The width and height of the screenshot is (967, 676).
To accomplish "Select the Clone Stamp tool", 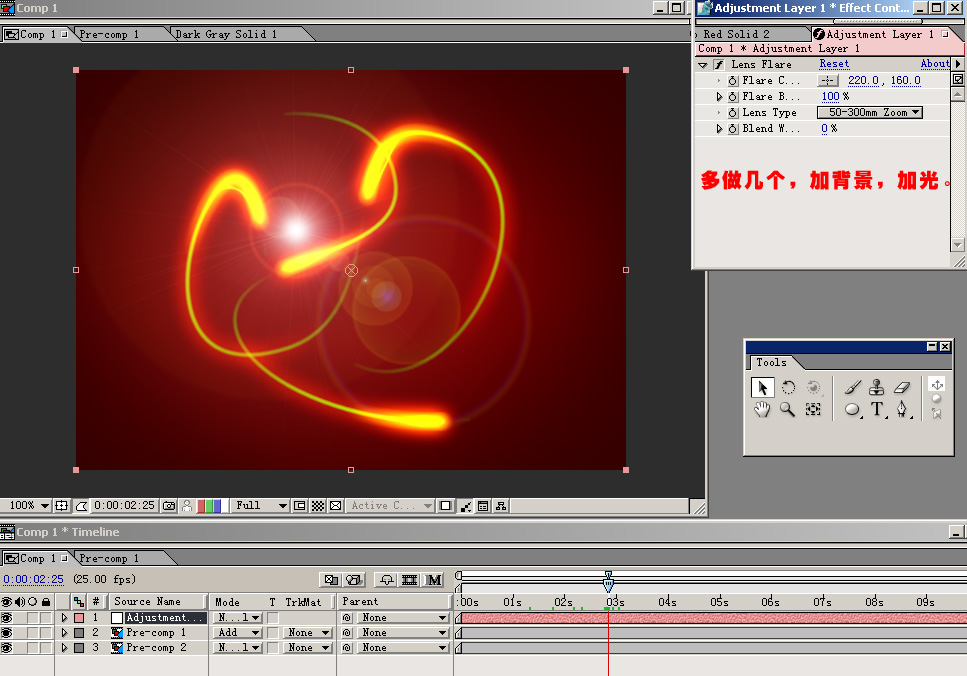I will pos(876,387).
